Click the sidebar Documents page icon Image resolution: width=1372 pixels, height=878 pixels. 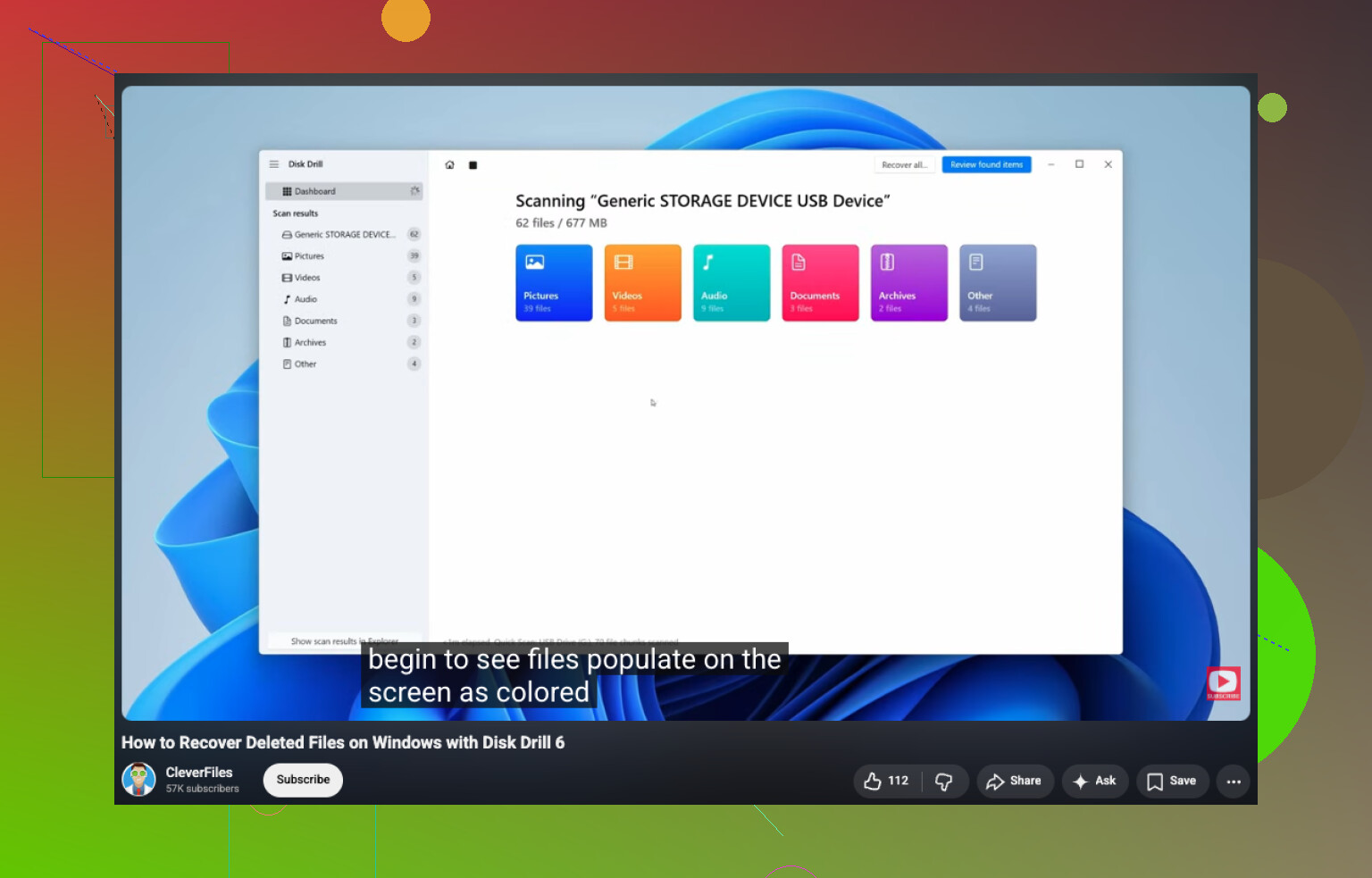(x=287, y=321)
